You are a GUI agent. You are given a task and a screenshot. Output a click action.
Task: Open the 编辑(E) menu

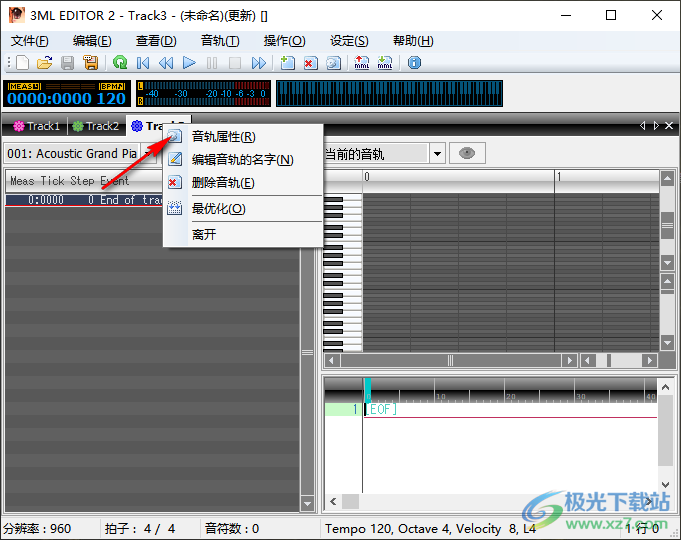[92, 41]
